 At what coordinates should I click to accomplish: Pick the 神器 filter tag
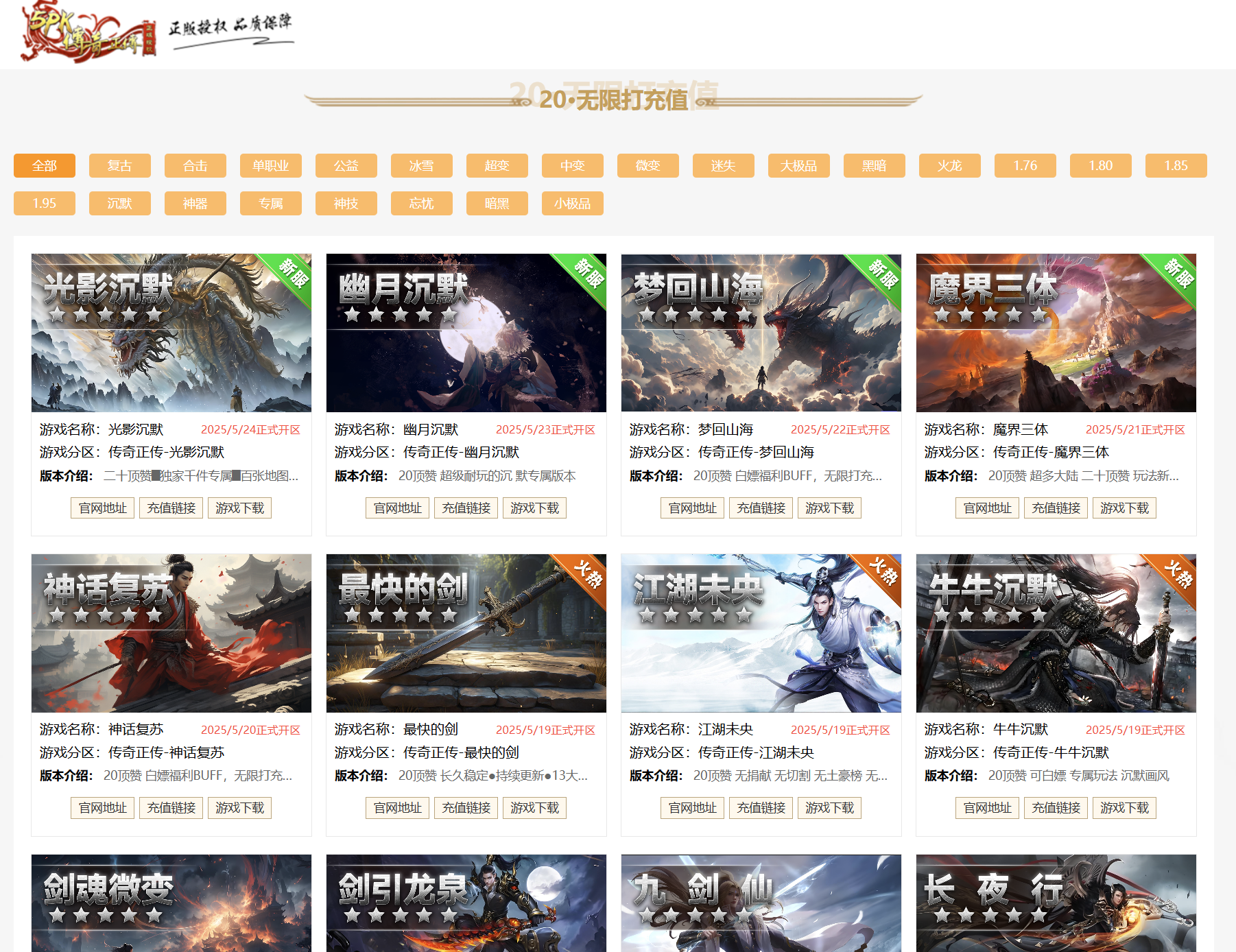[195, 204]
